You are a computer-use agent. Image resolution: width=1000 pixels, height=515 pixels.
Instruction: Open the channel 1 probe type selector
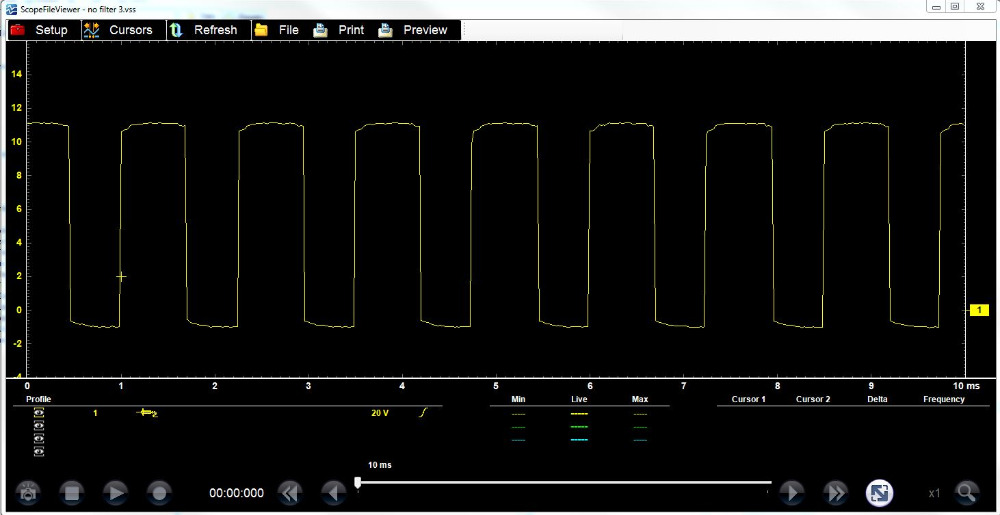(x=148, y=413)
